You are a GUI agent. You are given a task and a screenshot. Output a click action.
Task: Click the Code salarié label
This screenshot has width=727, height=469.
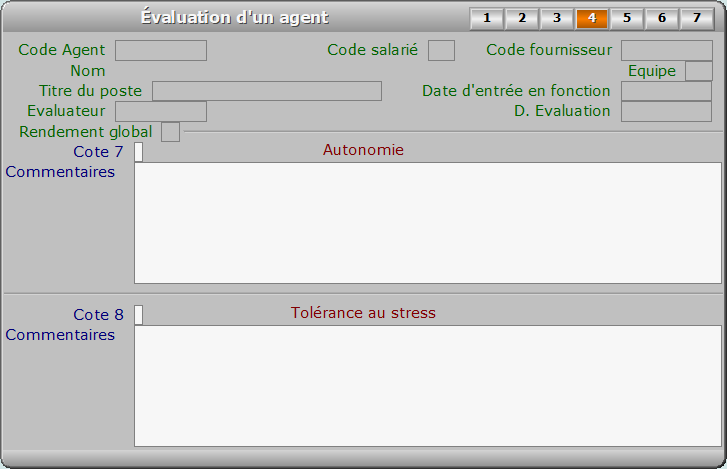click(372, 50)
